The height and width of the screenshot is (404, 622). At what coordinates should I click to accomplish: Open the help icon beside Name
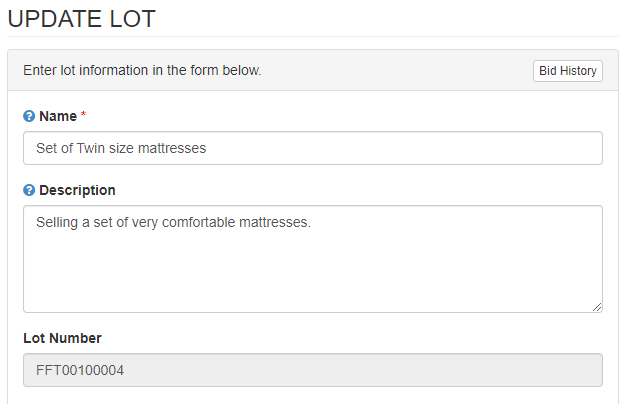[x=29, y=116]
